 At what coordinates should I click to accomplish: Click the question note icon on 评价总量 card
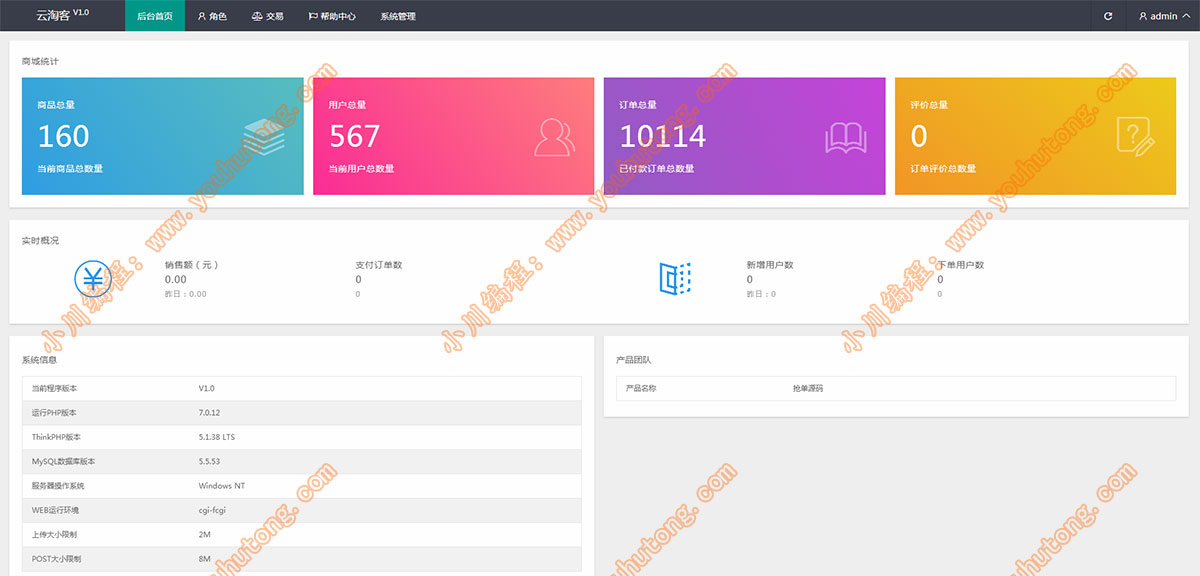(x=1137, y=137)
